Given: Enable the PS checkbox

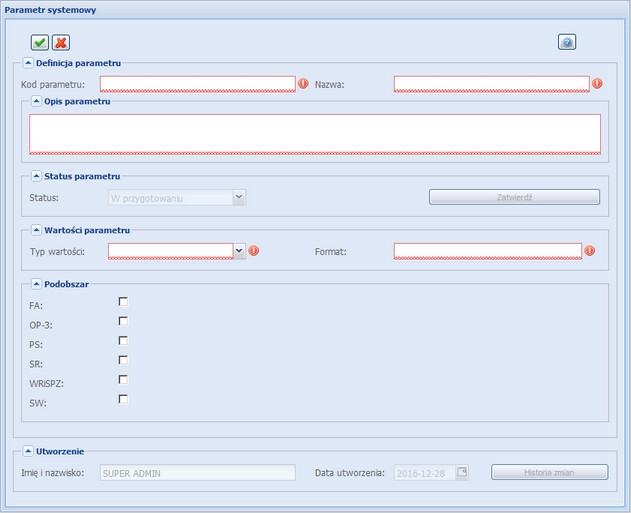Looking at the screenshot, I should point(123,340).
